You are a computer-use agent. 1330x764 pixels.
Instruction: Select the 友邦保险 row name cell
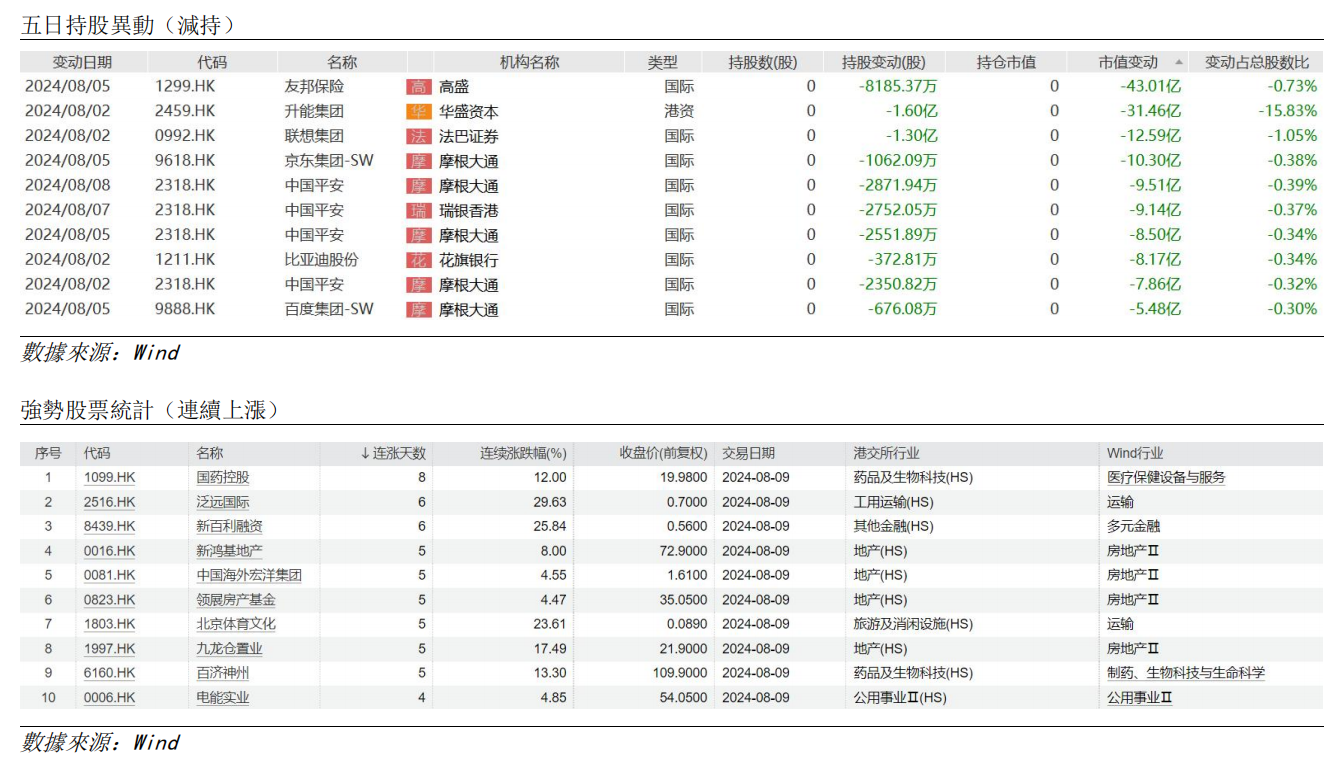pyautogui.click(x=314, y=87)
